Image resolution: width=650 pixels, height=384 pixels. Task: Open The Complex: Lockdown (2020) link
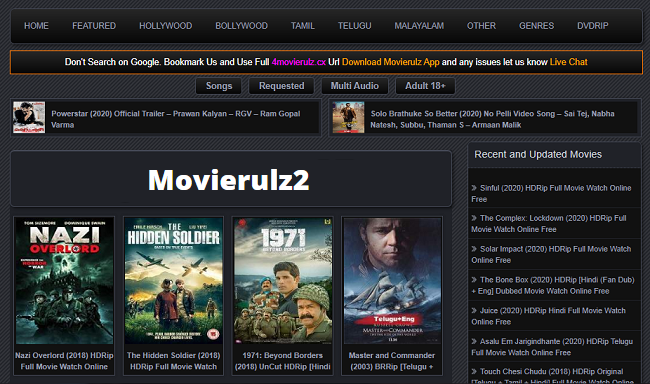[549, 224]
